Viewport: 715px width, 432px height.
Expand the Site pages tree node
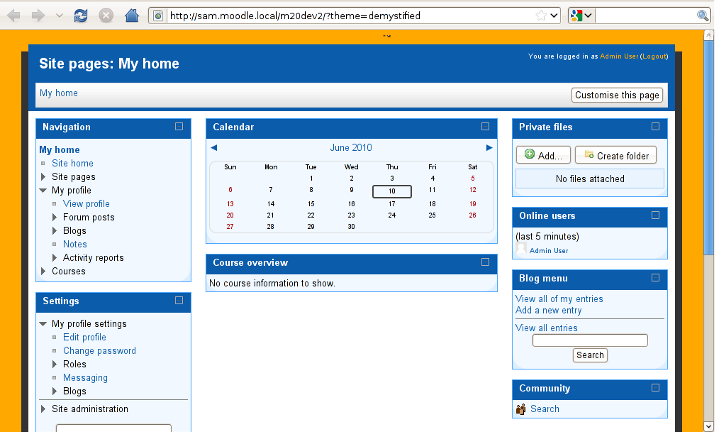click(43, 177)
